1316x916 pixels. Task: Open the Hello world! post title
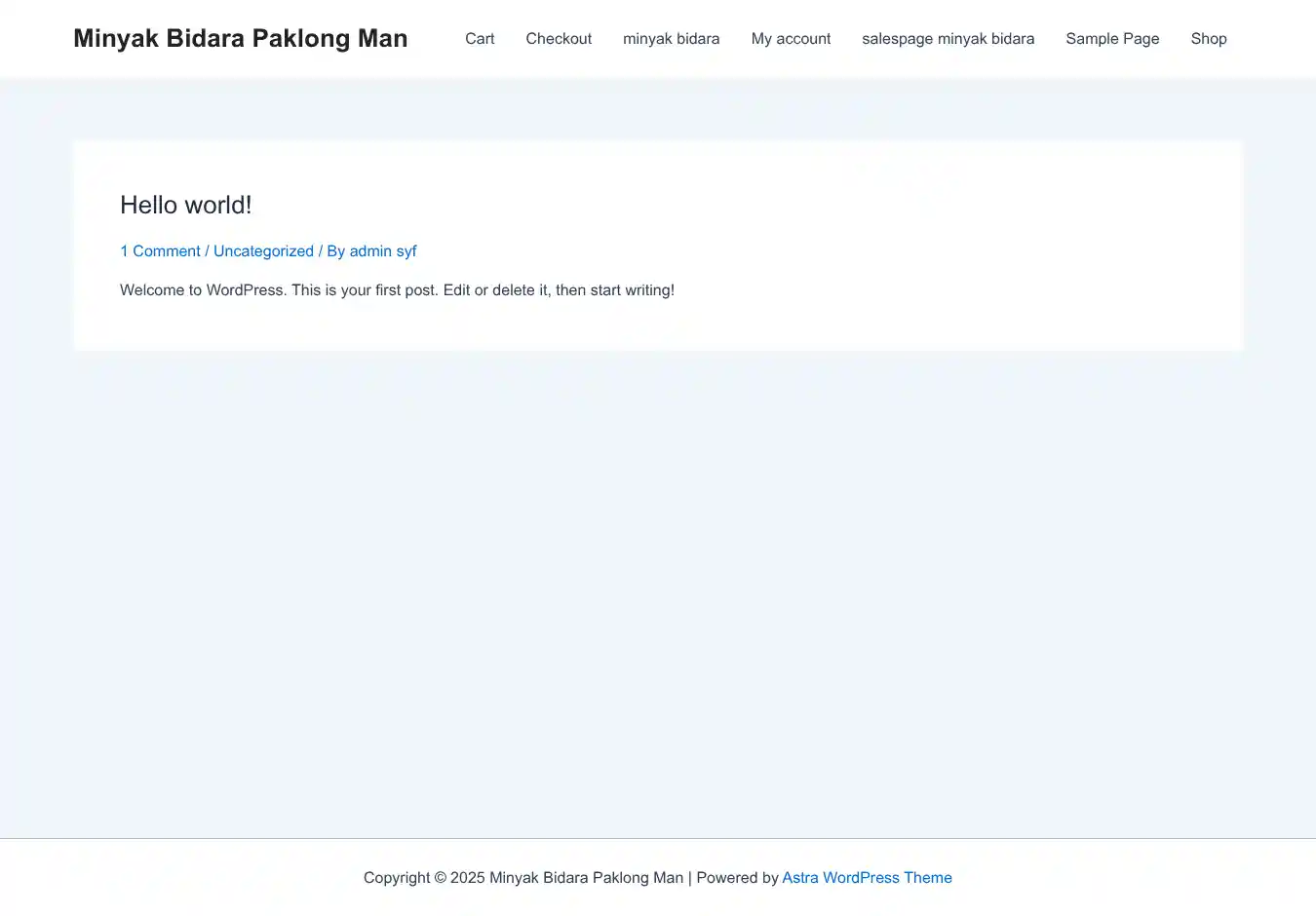(x=185, y=205)
